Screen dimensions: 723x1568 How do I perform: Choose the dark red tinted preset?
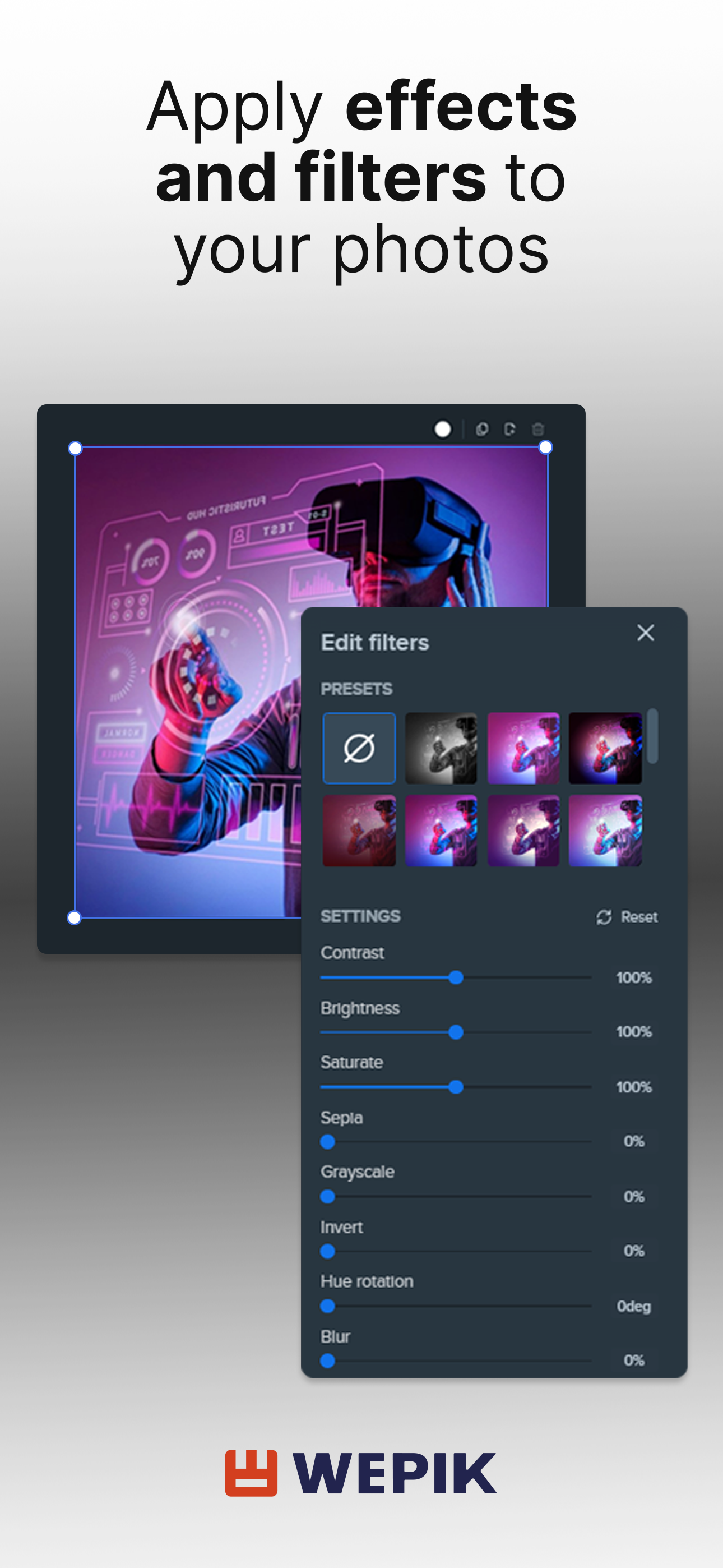[359, 831]
